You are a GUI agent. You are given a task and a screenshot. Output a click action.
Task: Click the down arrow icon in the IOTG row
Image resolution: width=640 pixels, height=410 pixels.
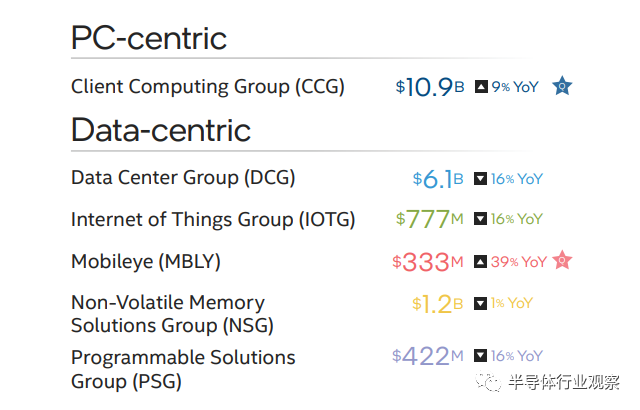(x=480, y=219)
